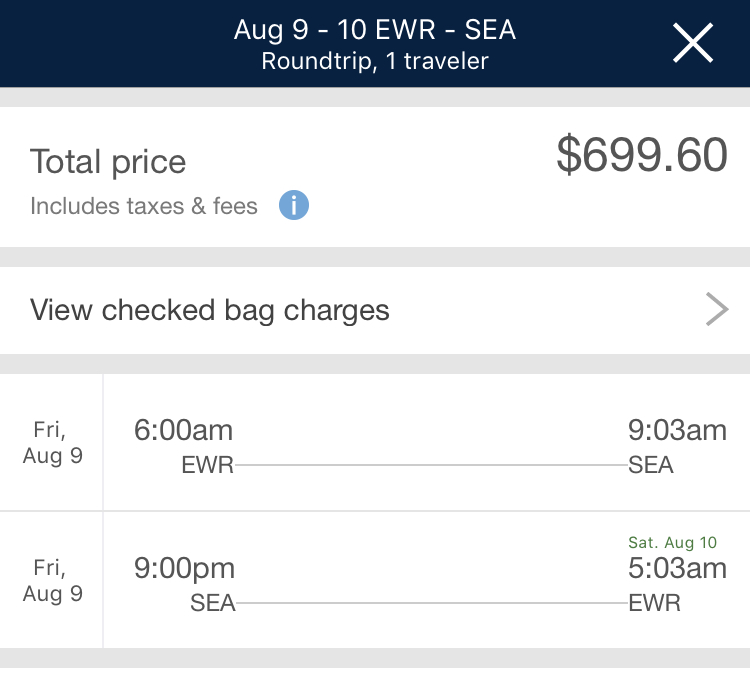750x680 pixels.
Task: Tap the $699.60 total price amount
Action: (x=641, y=155)
